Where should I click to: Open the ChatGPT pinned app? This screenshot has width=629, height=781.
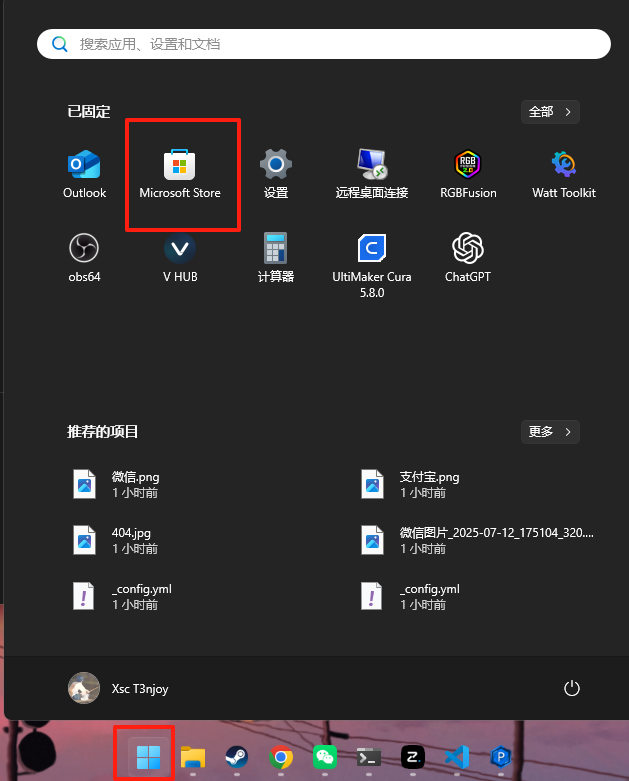tap(468, 256)
